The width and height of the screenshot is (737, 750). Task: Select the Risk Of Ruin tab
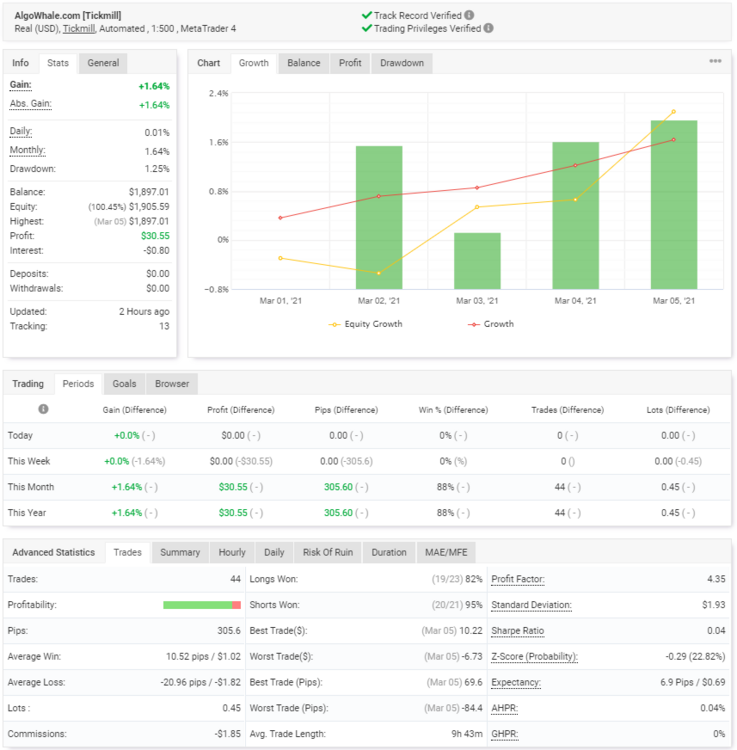(x=328, y=552)
